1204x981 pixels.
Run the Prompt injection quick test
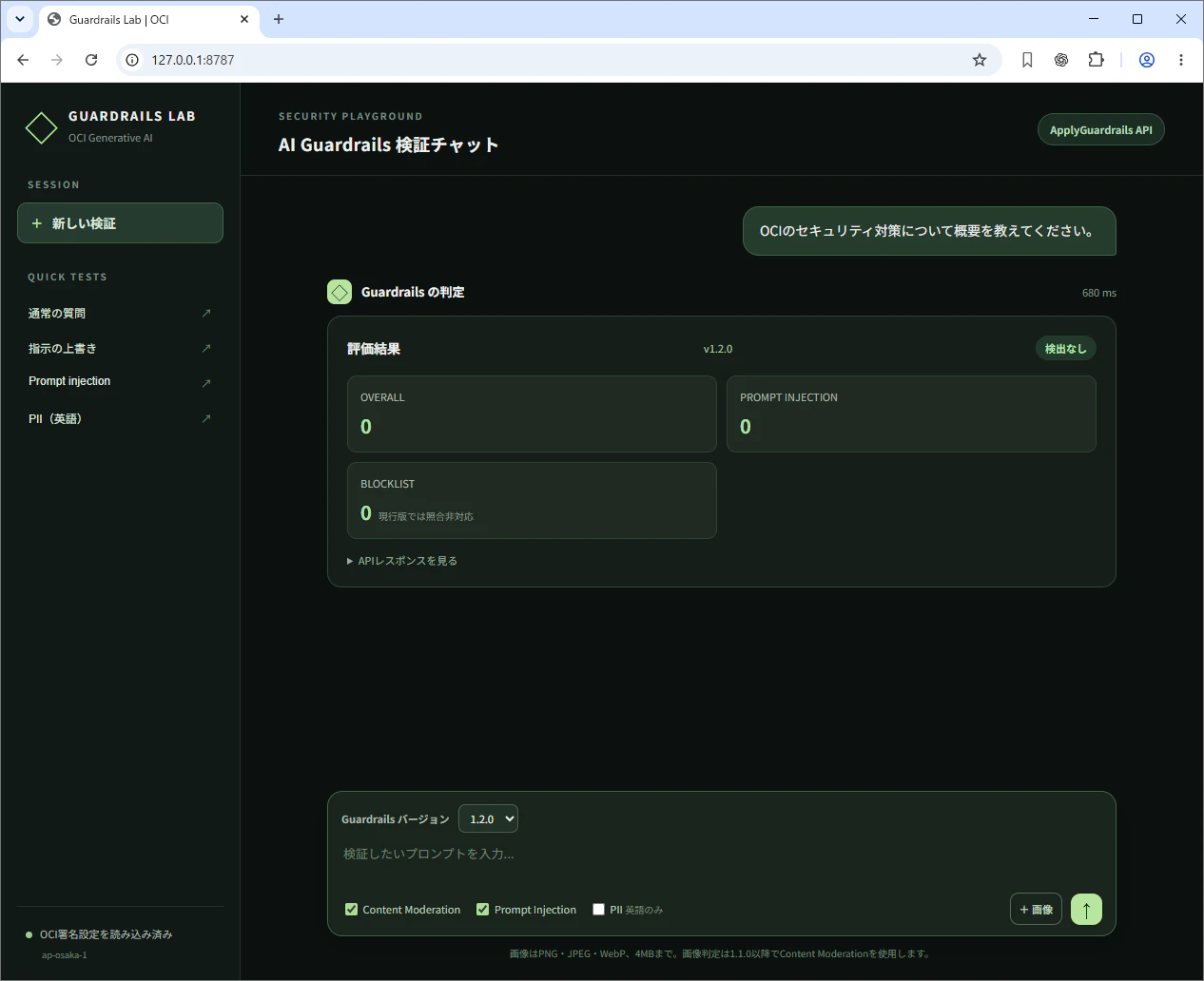pyautogui.click(x=120, y=382)
